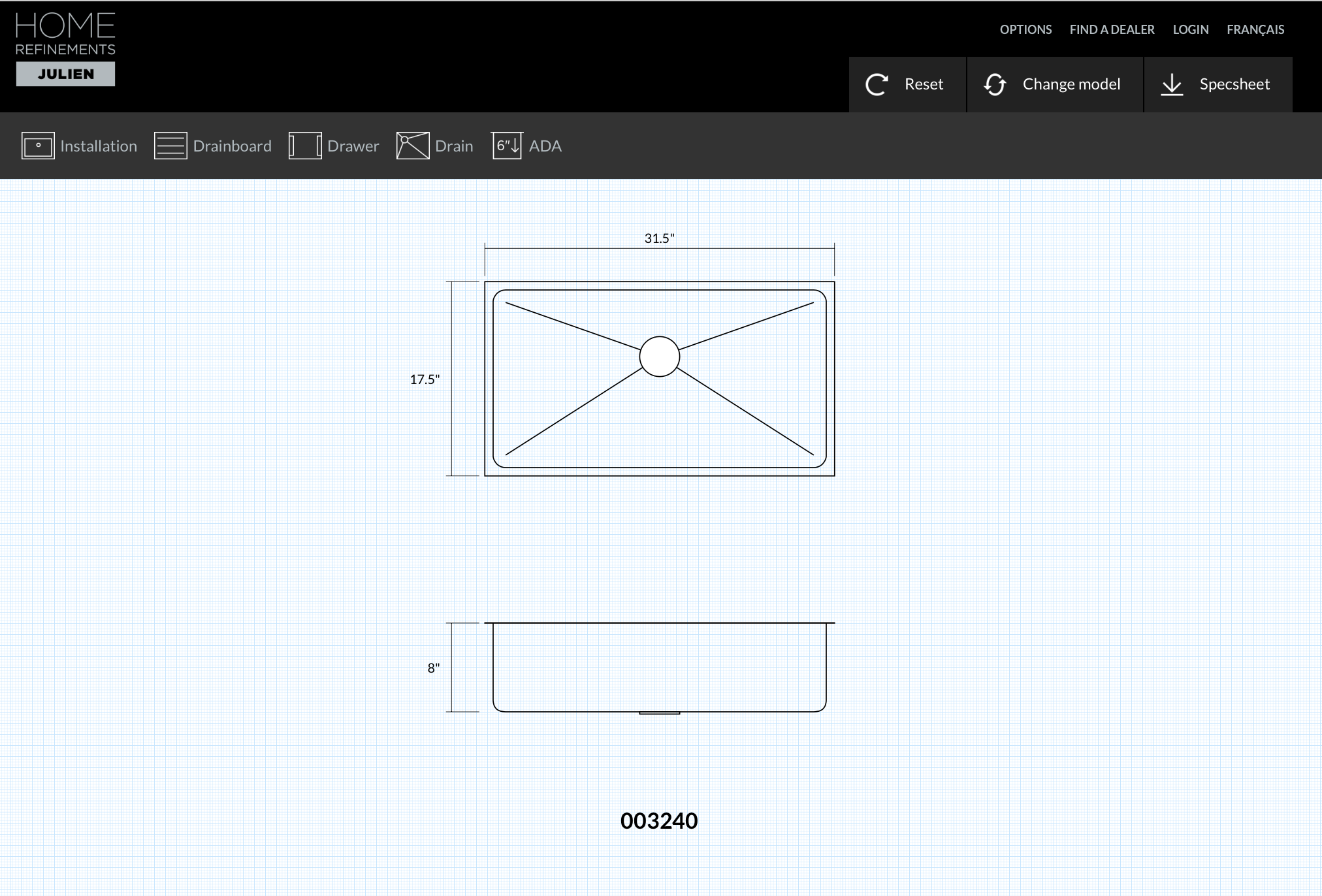Image resolution: width=1322 pixels, height=896 pixels.
Task: Click the 003240 model number
Action: pos(659,821)
